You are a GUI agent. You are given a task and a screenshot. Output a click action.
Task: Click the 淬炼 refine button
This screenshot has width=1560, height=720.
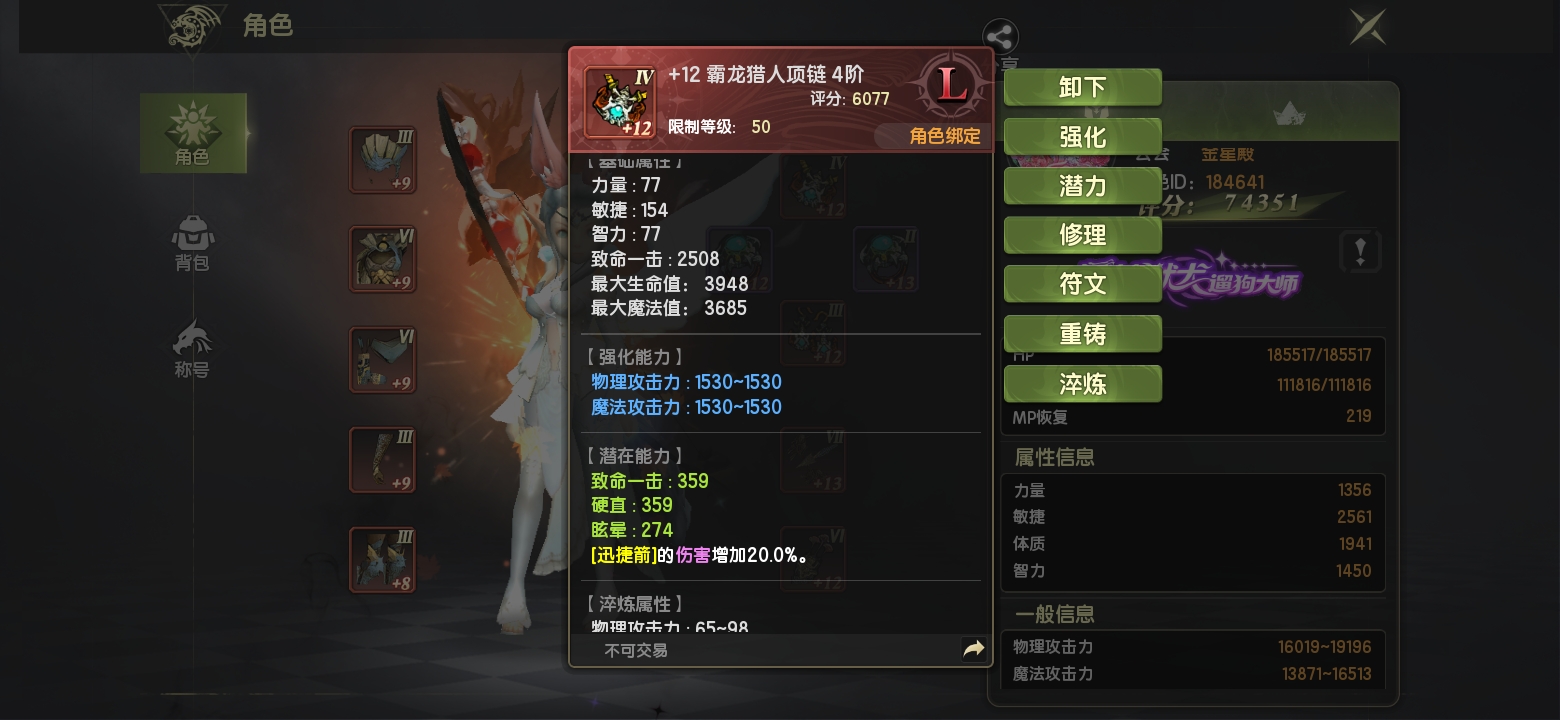1082,384
